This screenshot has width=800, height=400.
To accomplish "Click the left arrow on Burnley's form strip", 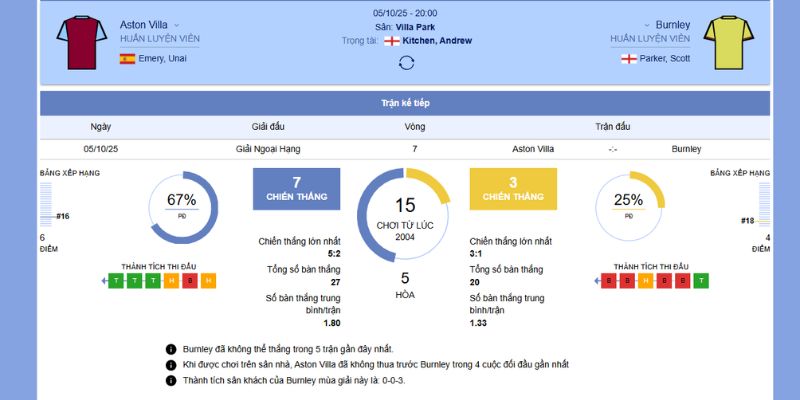I will tap(598, 281).
